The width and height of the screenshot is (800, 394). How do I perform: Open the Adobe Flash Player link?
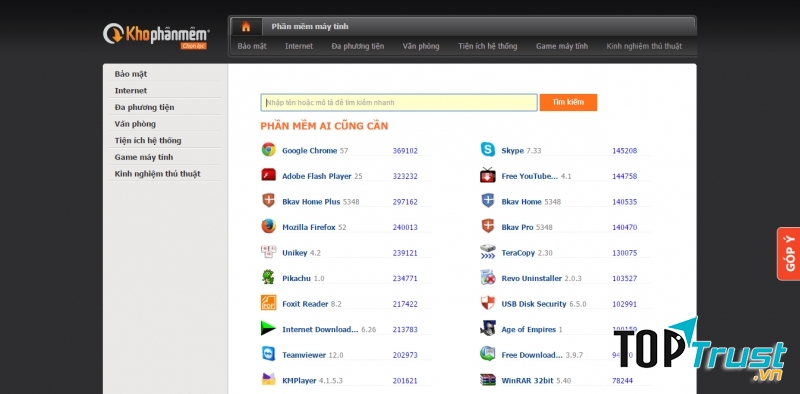click(x=316, y=176)
